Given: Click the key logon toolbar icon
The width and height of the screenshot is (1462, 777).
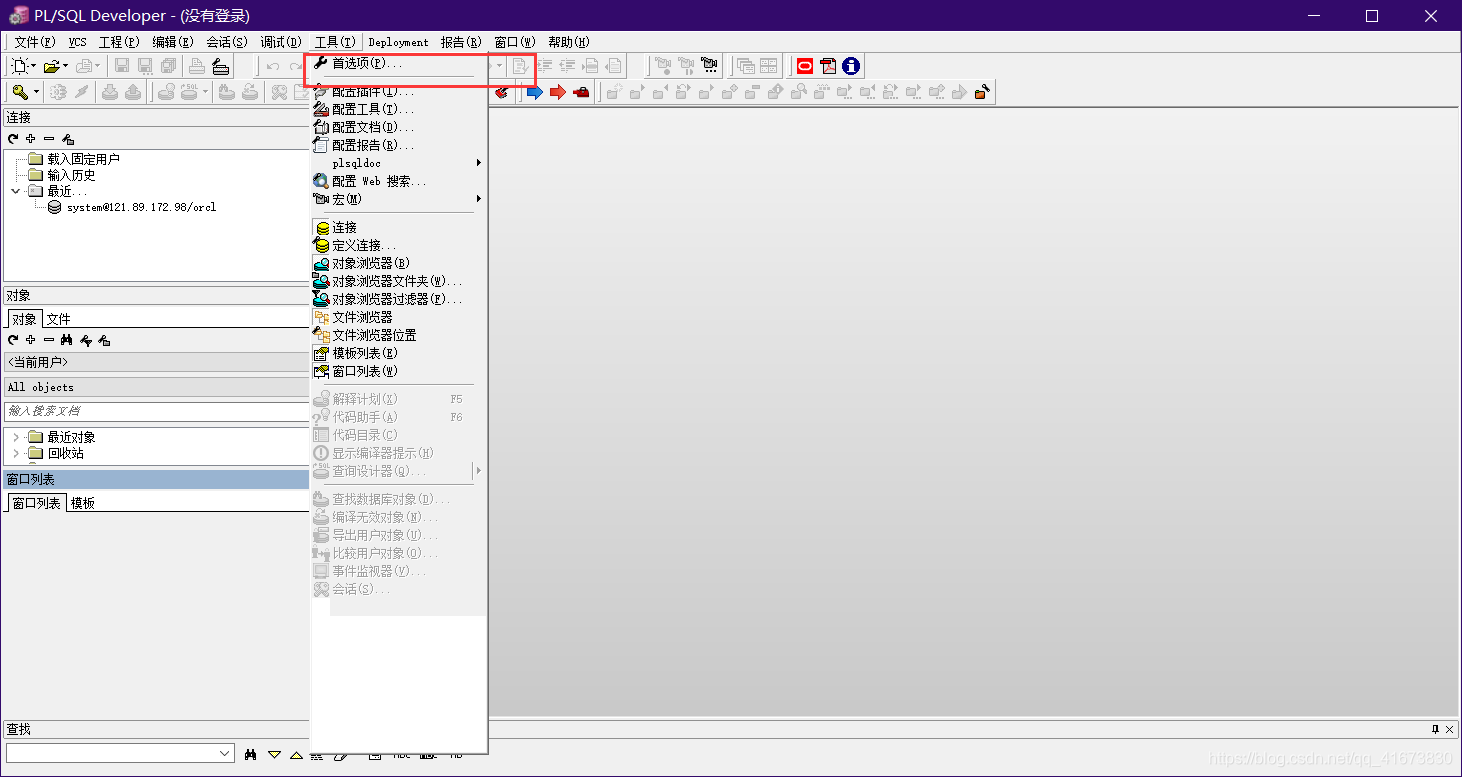Looking at the screenshot, I should [20, 92].
